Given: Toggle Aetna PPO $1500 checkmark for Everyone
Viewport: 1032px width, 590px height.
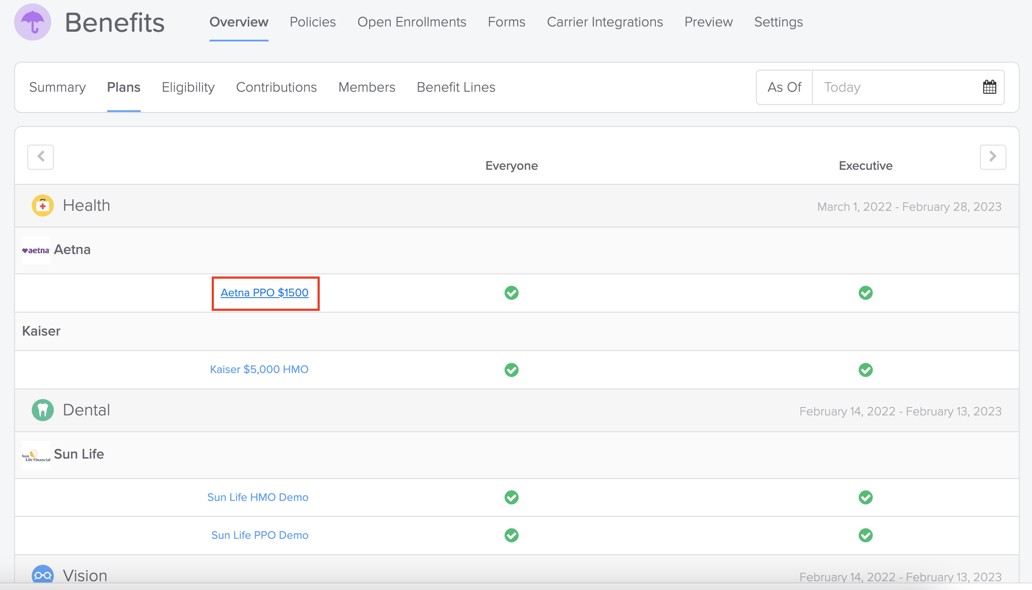Looking at the screenshot, I should 511,293.
